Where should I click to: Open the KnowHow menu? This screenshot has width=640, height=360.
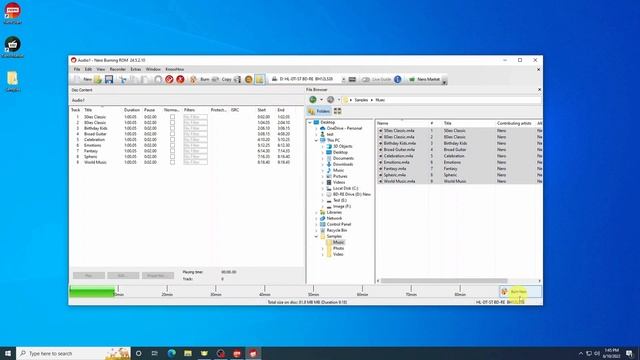(175, 69)
